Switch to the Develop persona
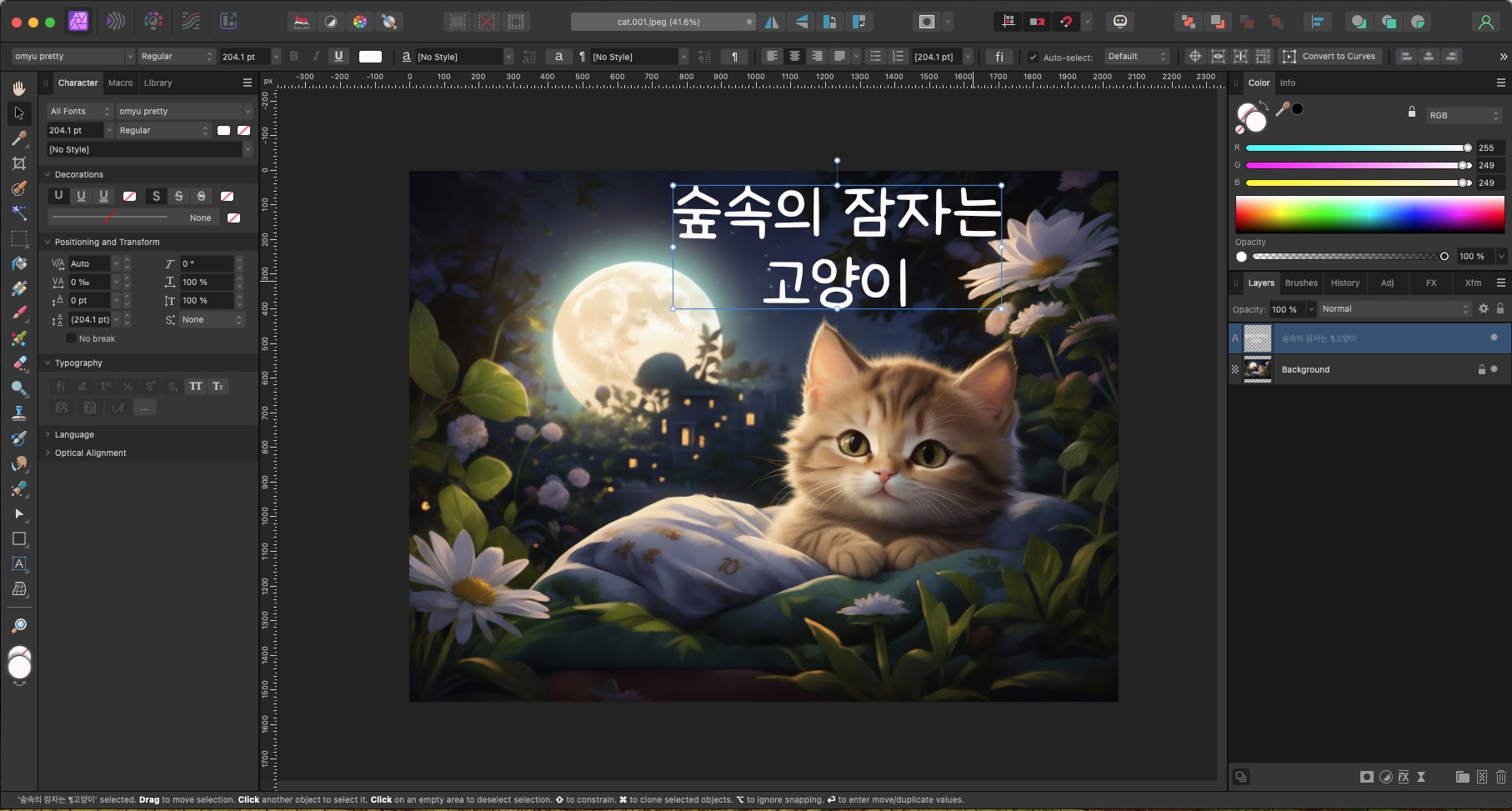Viewport: 1512px width, 811px height. [x=153, y=22]
